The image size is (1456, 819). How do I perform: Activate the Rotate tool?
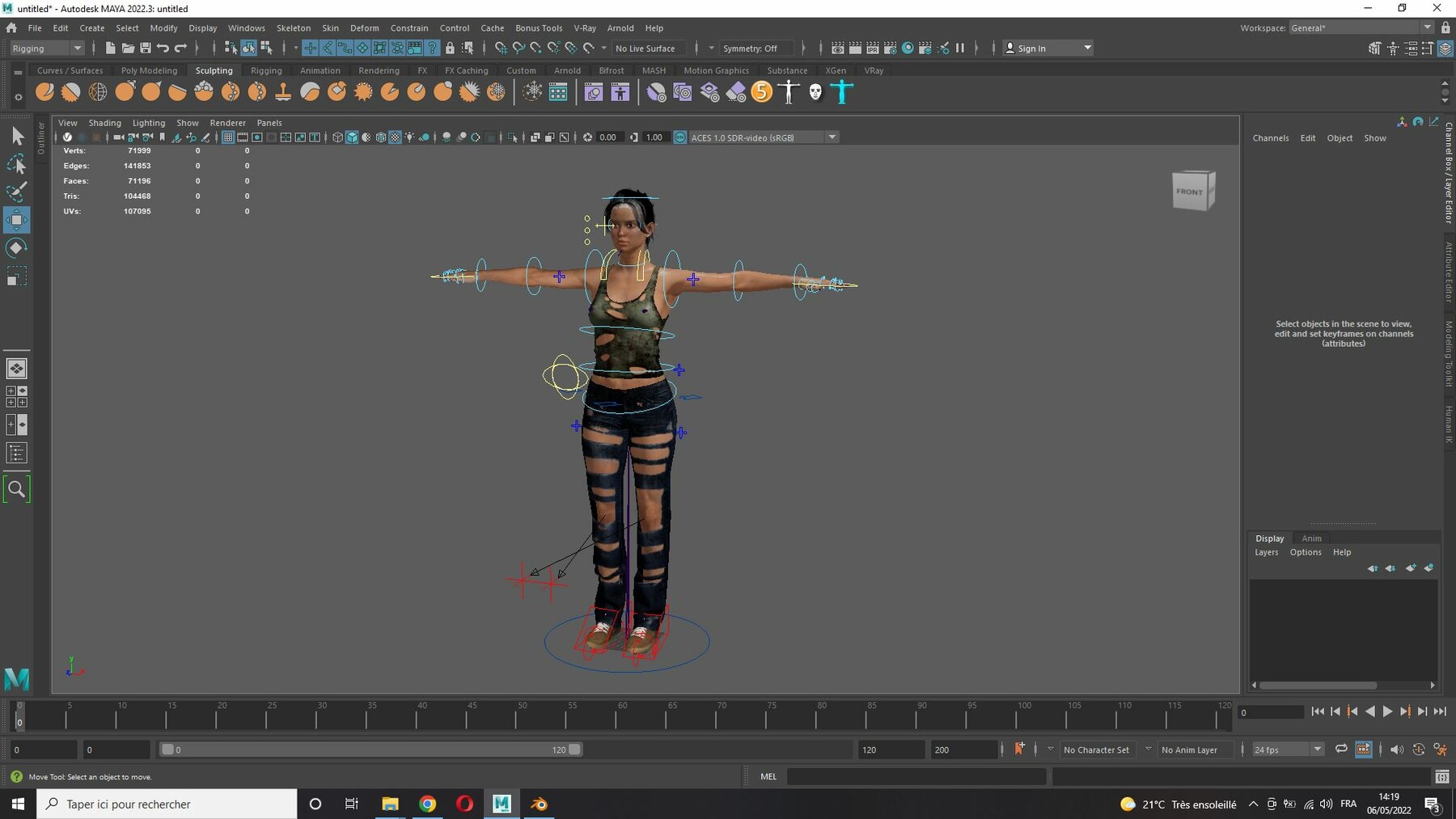pyautogui.click(x=16, y=248)
